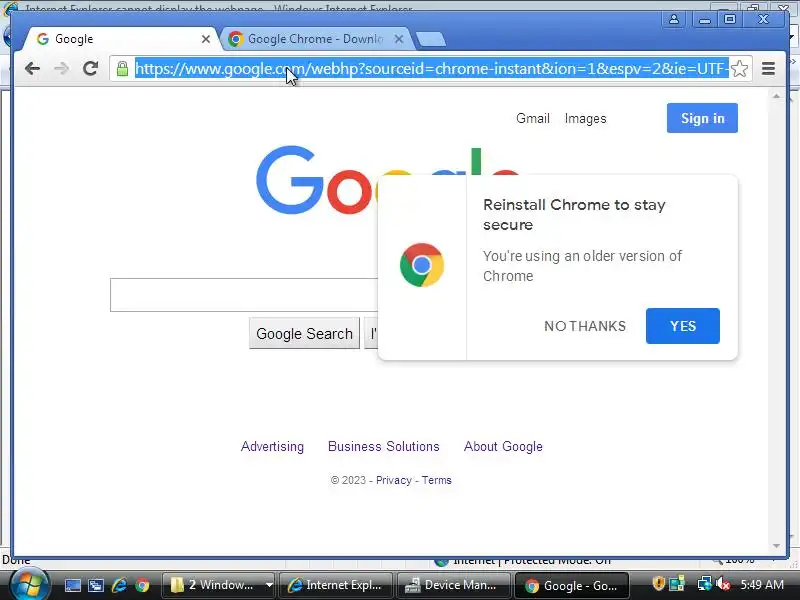Switch to Device Manager taskbar button
The height and width of the screenshot is (600, 800).
[x=453, y=585]
